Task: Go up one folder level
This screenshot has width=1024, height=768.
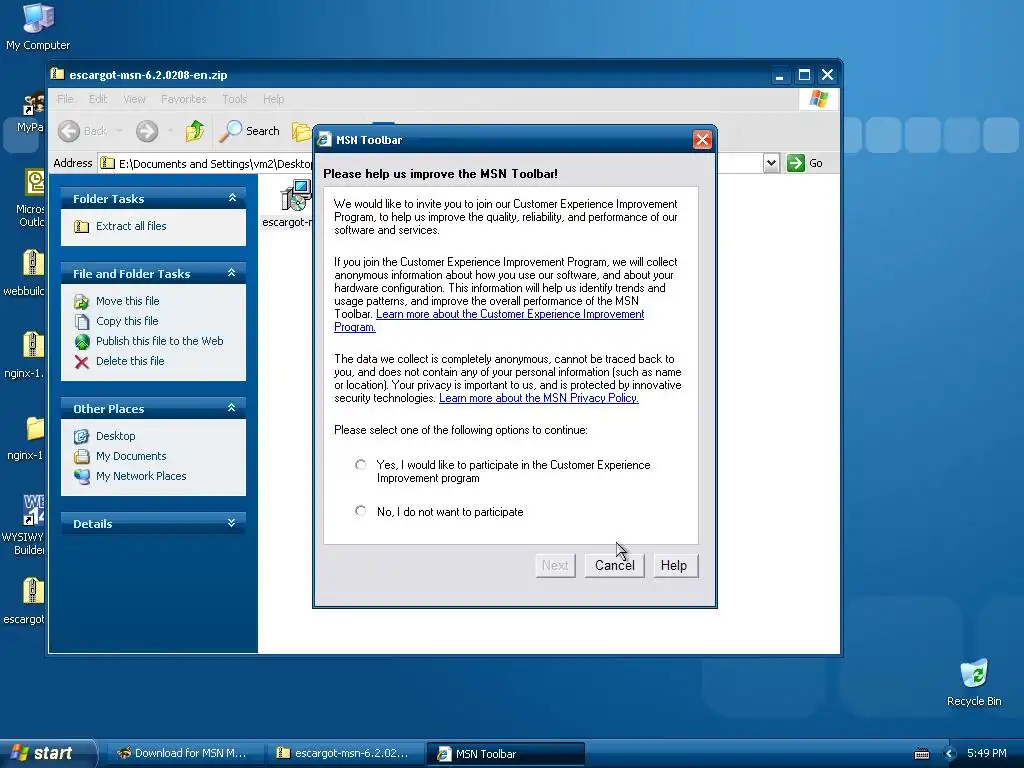Action: click(194, 131)
